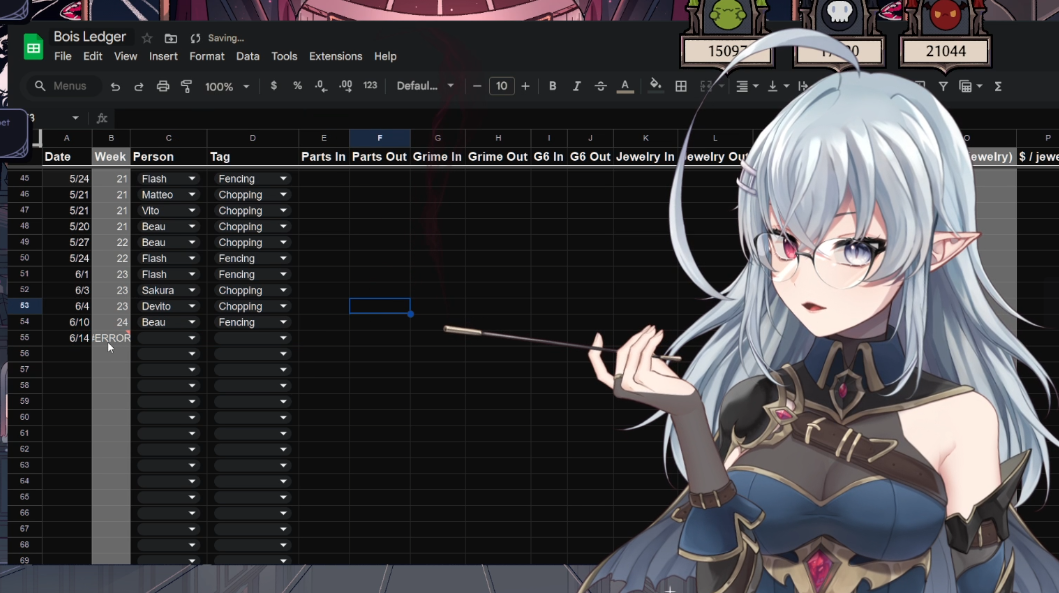
Task: Toggle bold formatting
Action: click(552, 86)
